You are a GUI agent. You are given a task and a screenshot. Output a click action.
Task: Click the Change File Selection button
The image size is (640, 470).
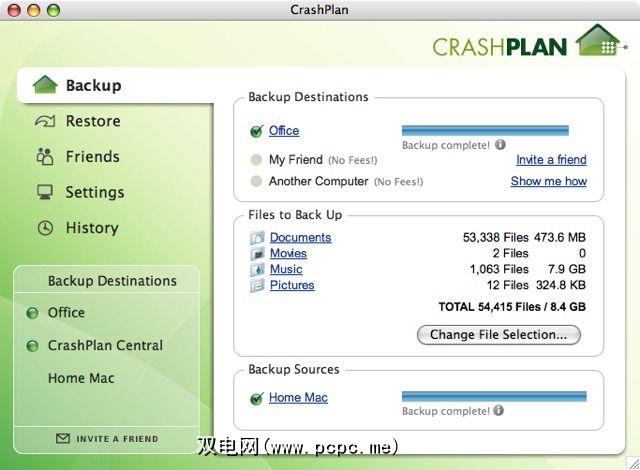click(x=498, y=335)
